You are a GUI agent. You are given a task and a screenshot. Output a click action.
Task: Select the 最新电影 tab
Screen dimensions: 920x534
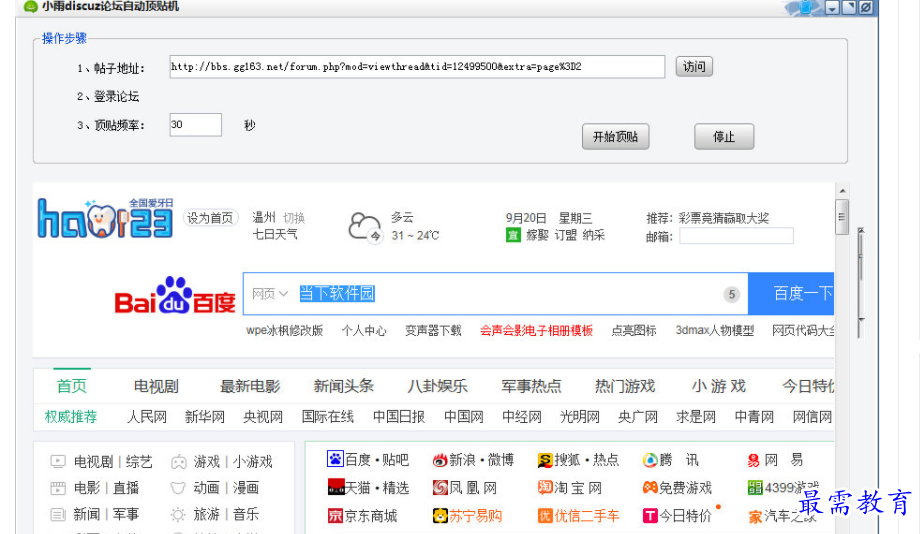click(250, 386)
